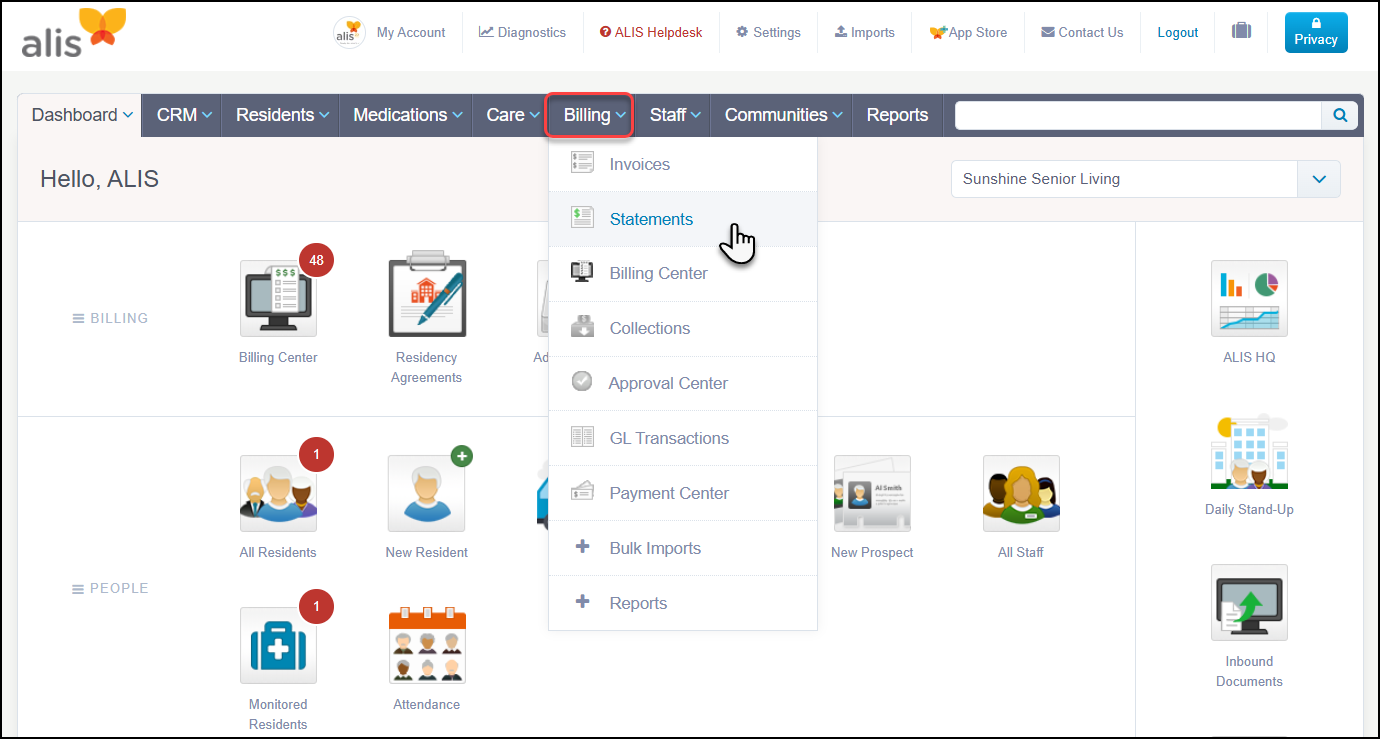Viewport: 1380px width, 739px height.
Task: Select Collections from Billing menu
Action: (x=683, y=328)
